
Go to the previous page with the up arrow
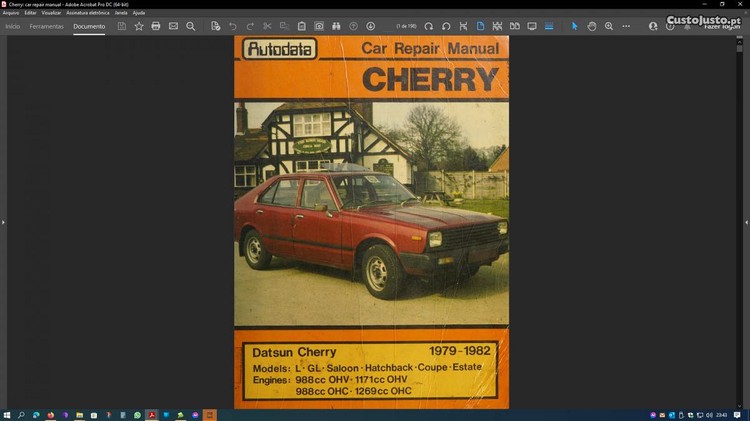pyautogui.click(x=354, y=26)
